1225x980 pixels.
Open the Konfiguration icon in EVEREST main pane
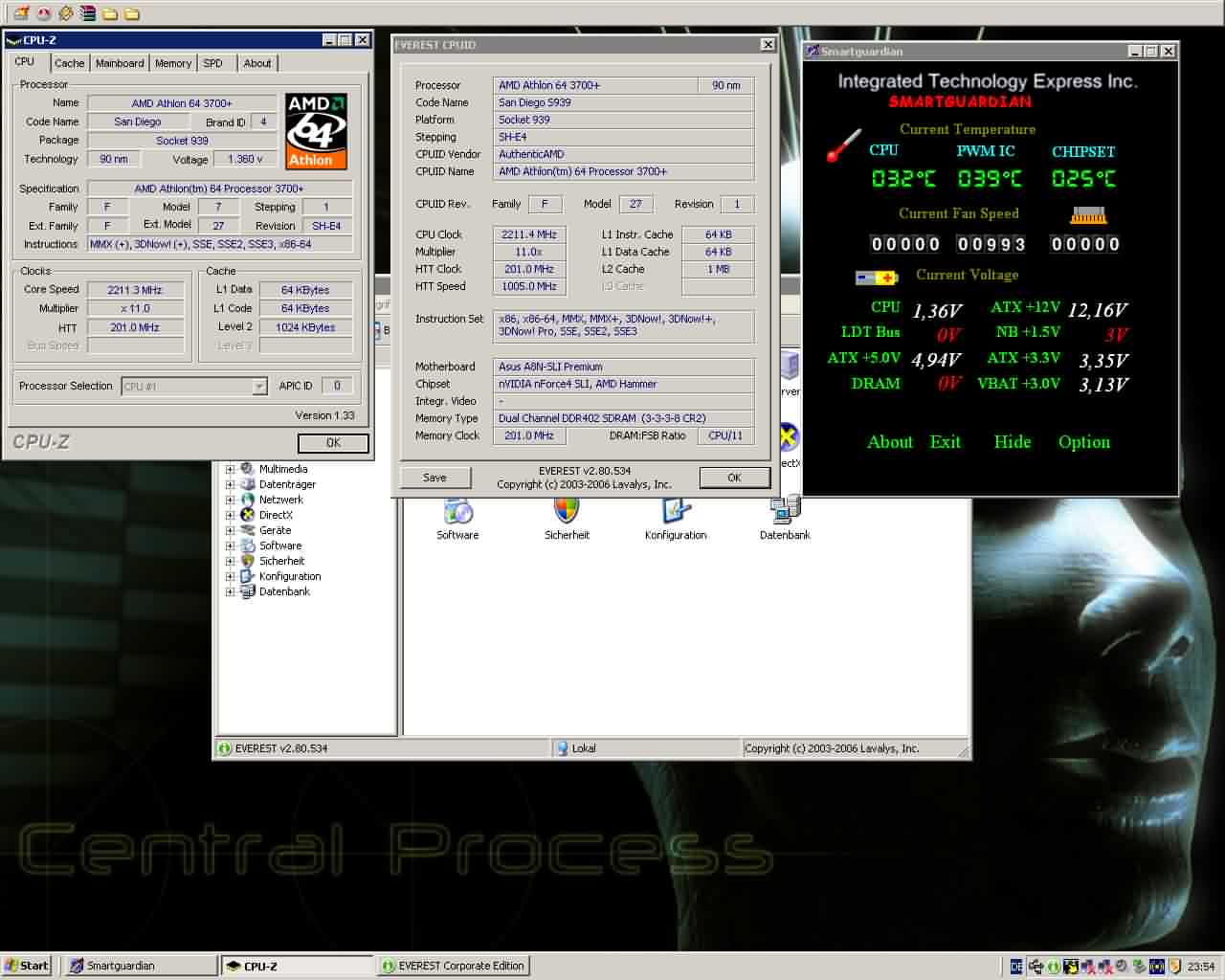(676, 512)
